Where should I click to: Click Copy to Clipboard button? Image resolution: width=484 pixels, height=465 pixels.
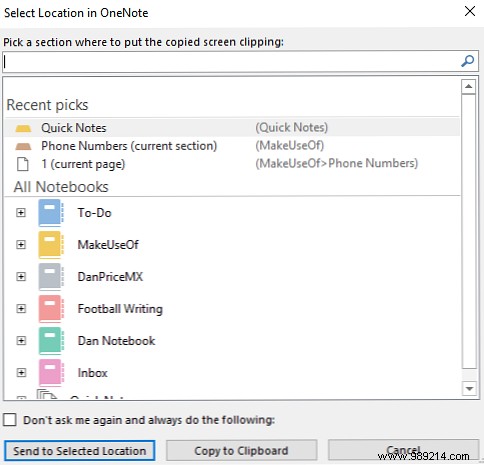(241, 451)
